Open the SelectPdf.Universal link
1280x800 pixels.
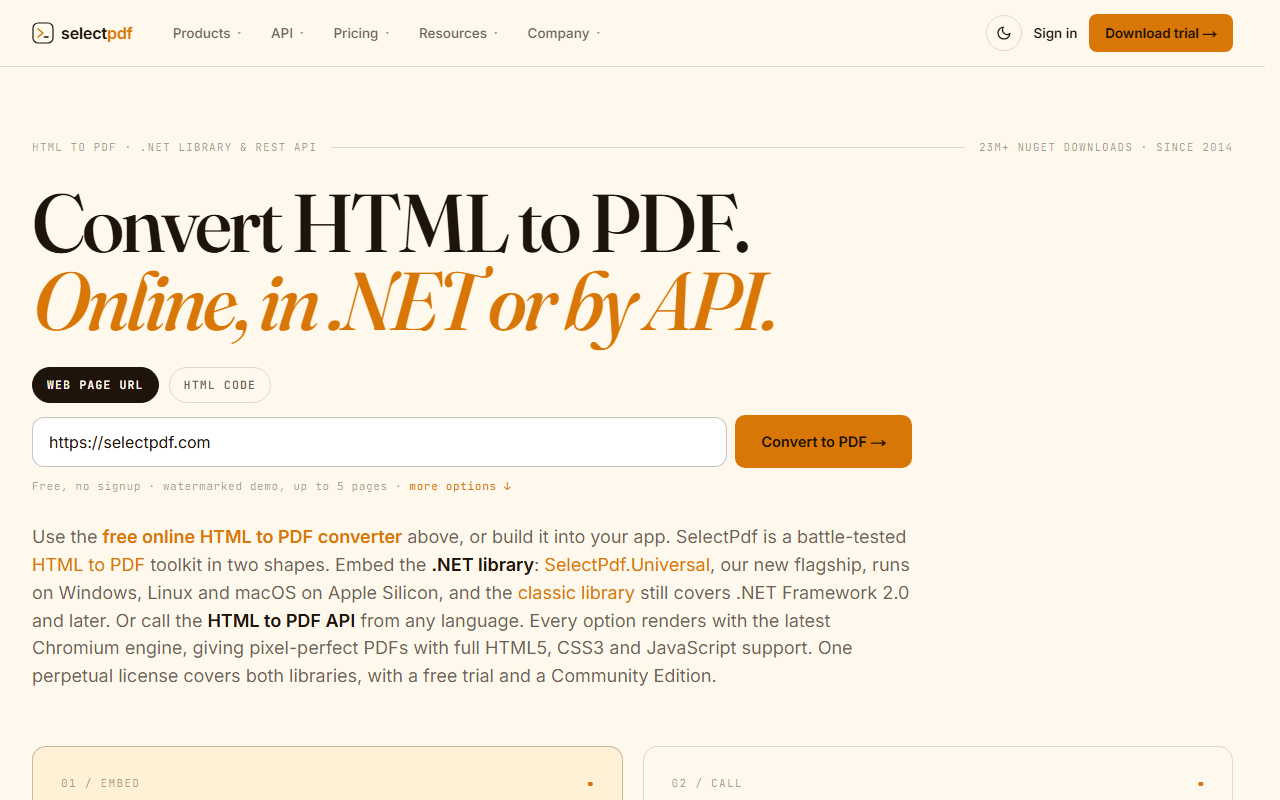coord(627,564)
